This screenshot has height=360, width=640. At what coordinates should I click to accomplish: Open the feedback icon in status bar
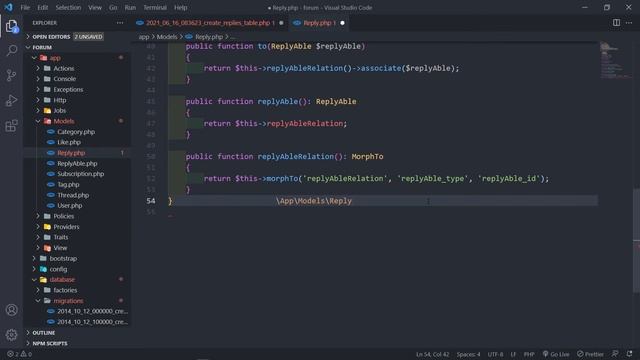click(x=615, y=354)
